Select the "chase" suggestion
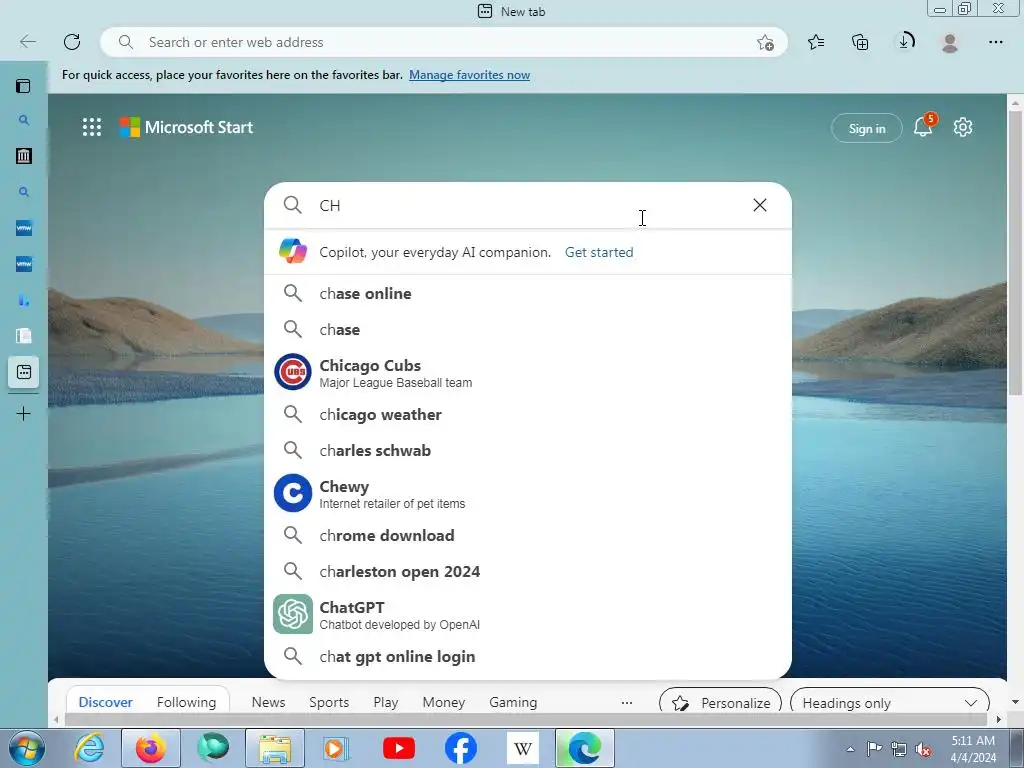This screenshot has width=1024, height=768. coord(528,329)
